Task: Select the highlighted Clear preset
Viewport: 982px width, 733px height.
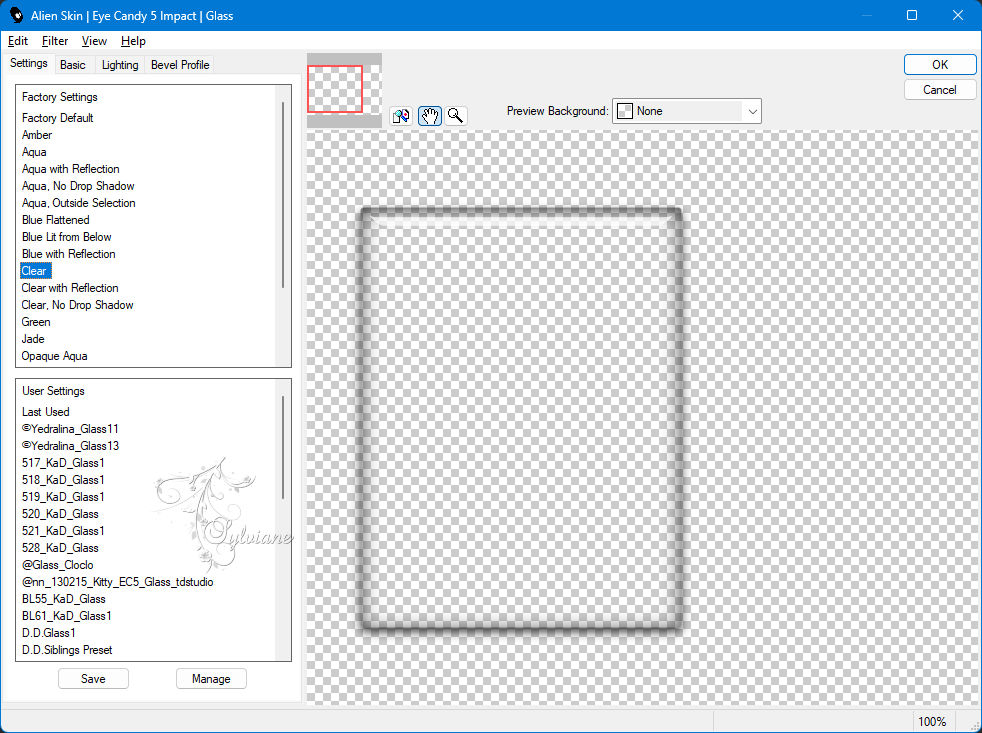Action: [35, 271]
